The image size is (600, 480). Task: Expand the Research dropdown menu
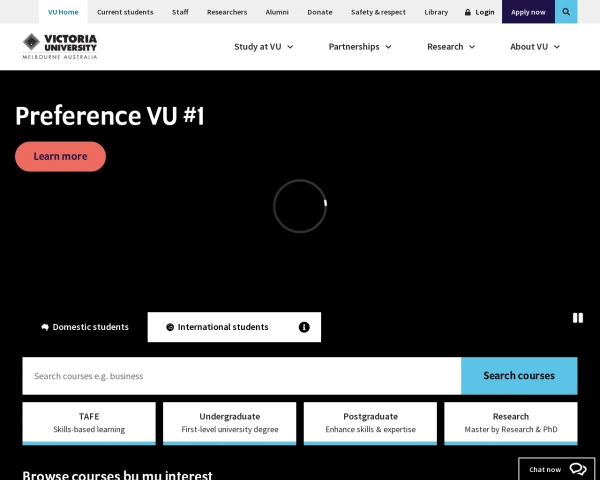[451, 47]
